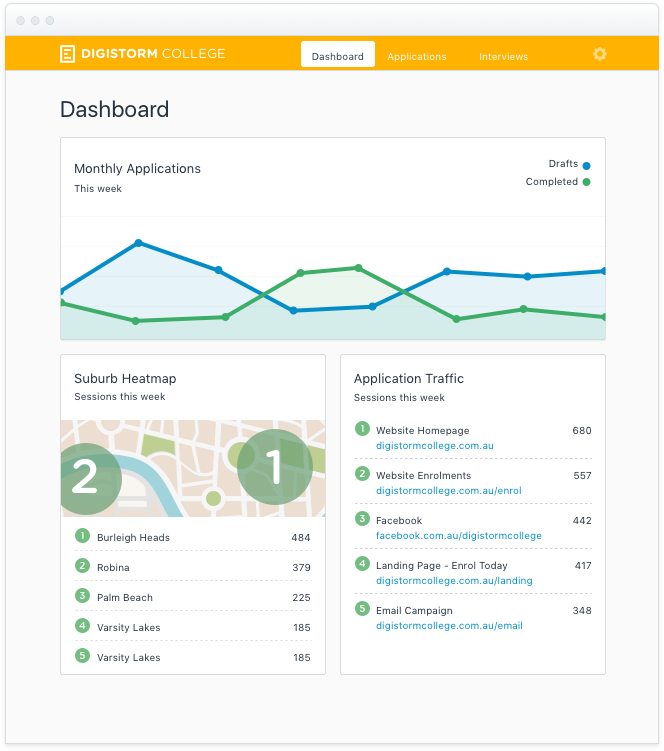Viewport: 664px width, 751px height.
Task: Click the 225 sessions value for Palm Beach
Action: pyautogui.click(x=301, y=598)
